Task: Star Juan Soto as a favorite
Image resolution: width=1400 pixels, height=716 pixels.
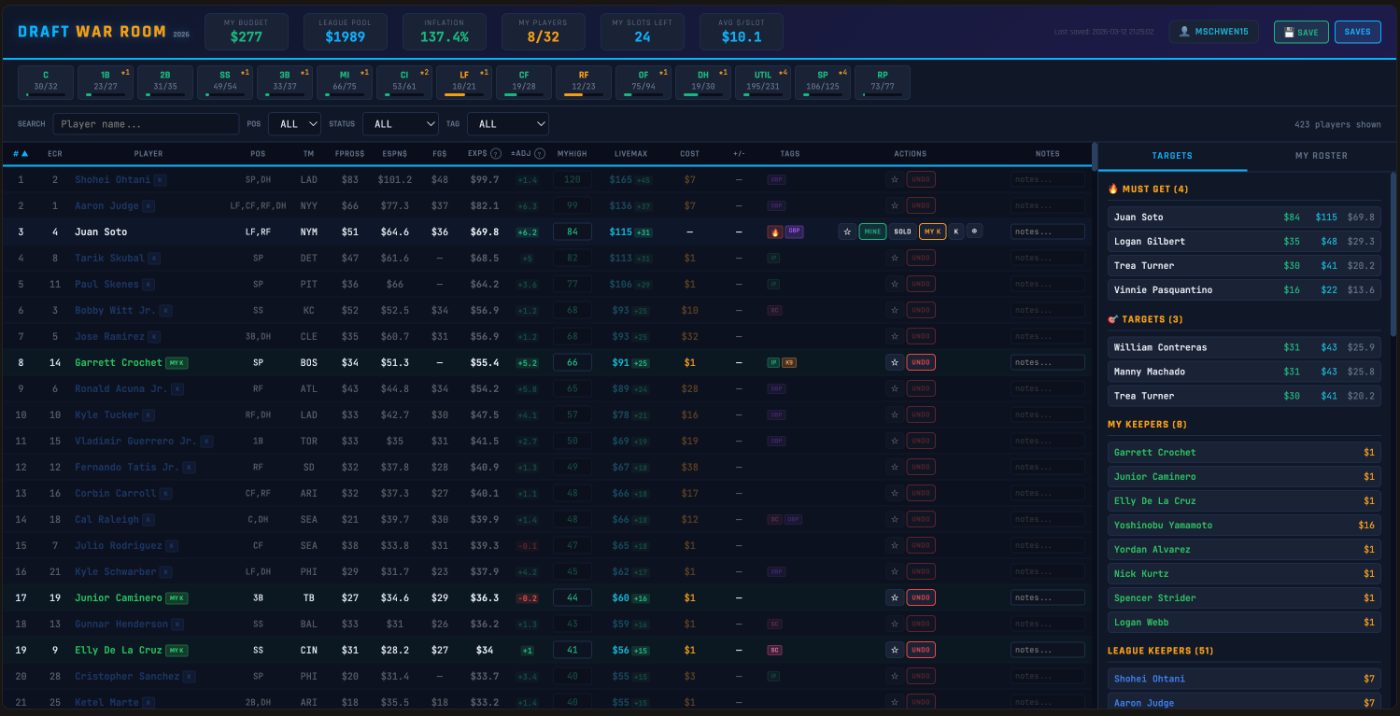Action: coord(847,232)
